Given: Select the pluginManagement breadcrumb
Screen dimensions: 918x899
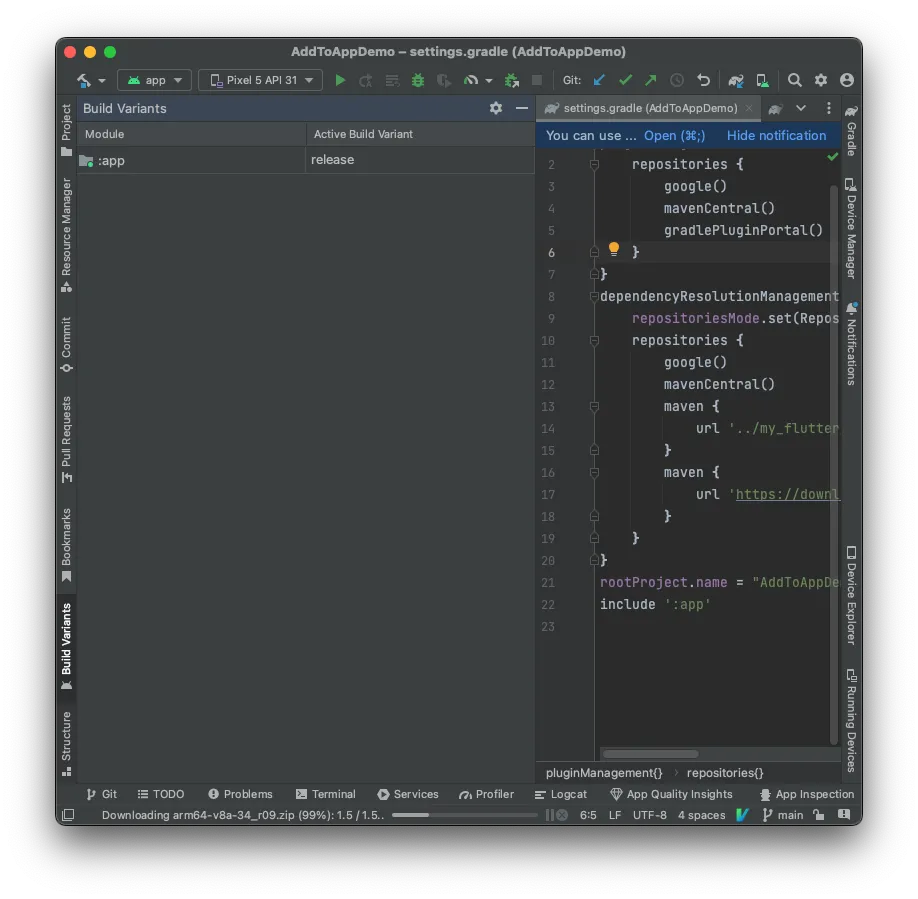Looking at the screenshot, I should click(603, 773).
